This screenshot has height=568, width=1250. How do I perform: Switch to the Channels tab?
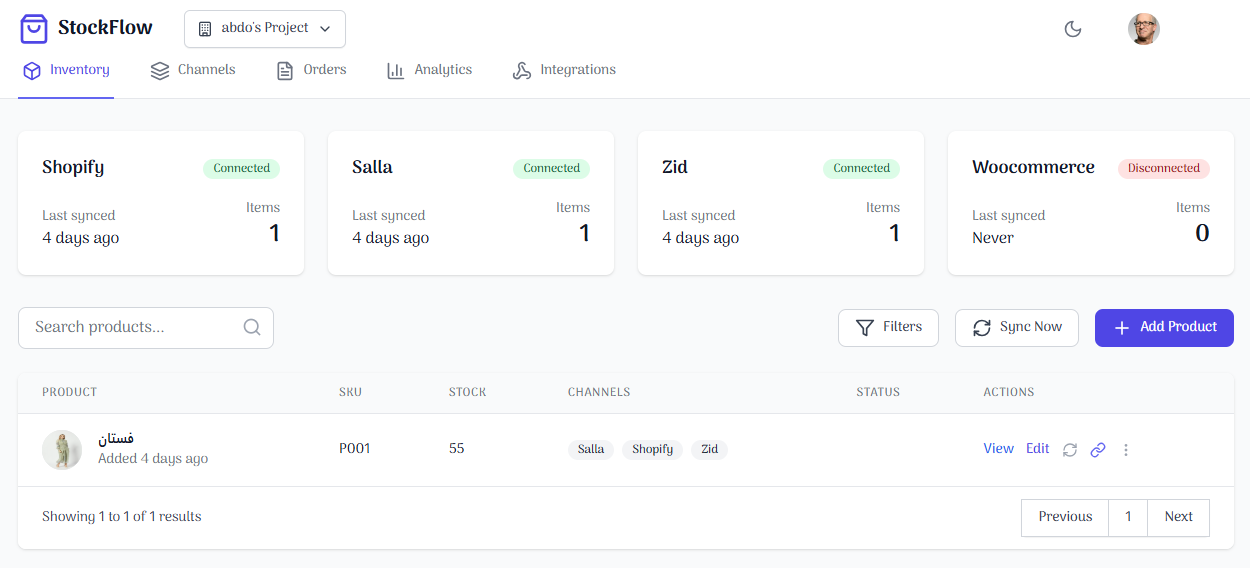[193, 71]
